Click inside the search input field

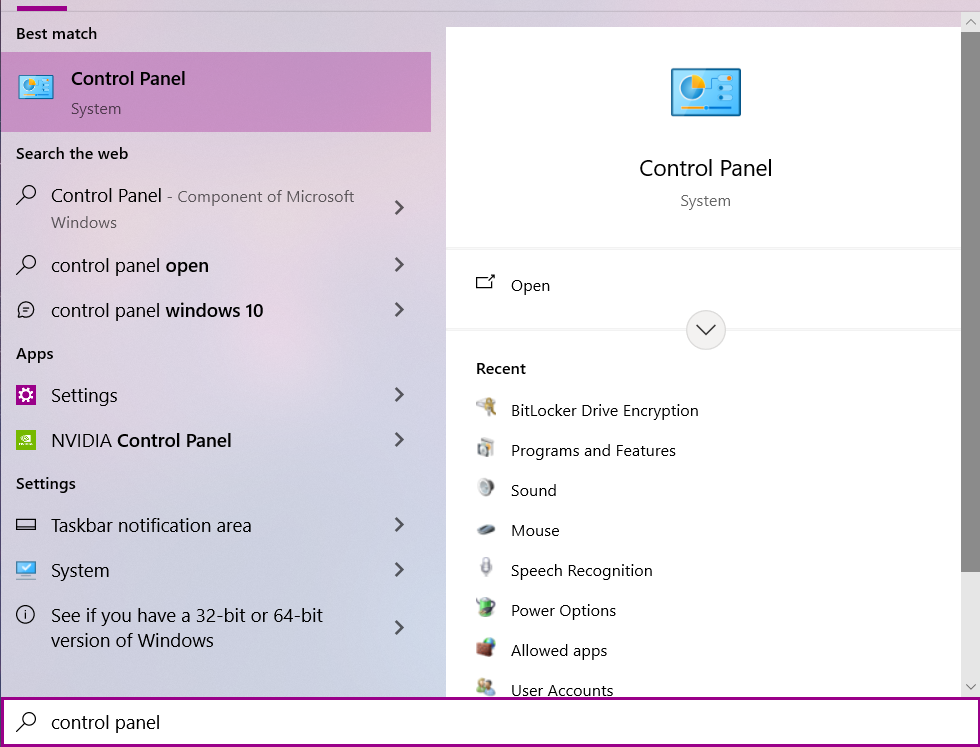point(300,722)
